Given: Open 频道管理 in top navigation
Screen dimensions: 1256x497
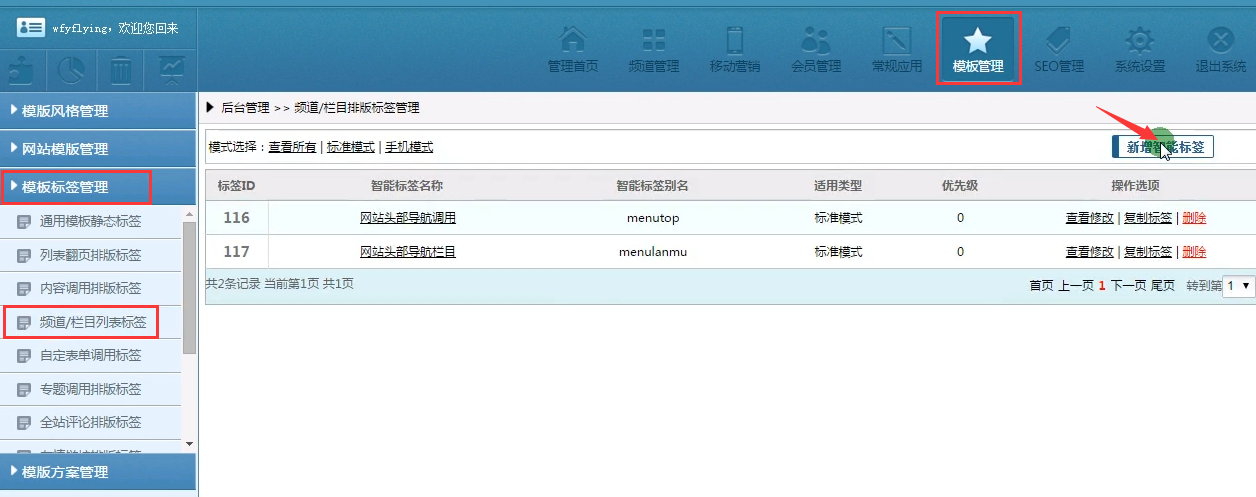Looking at the screenshot, I should (653, 49).
